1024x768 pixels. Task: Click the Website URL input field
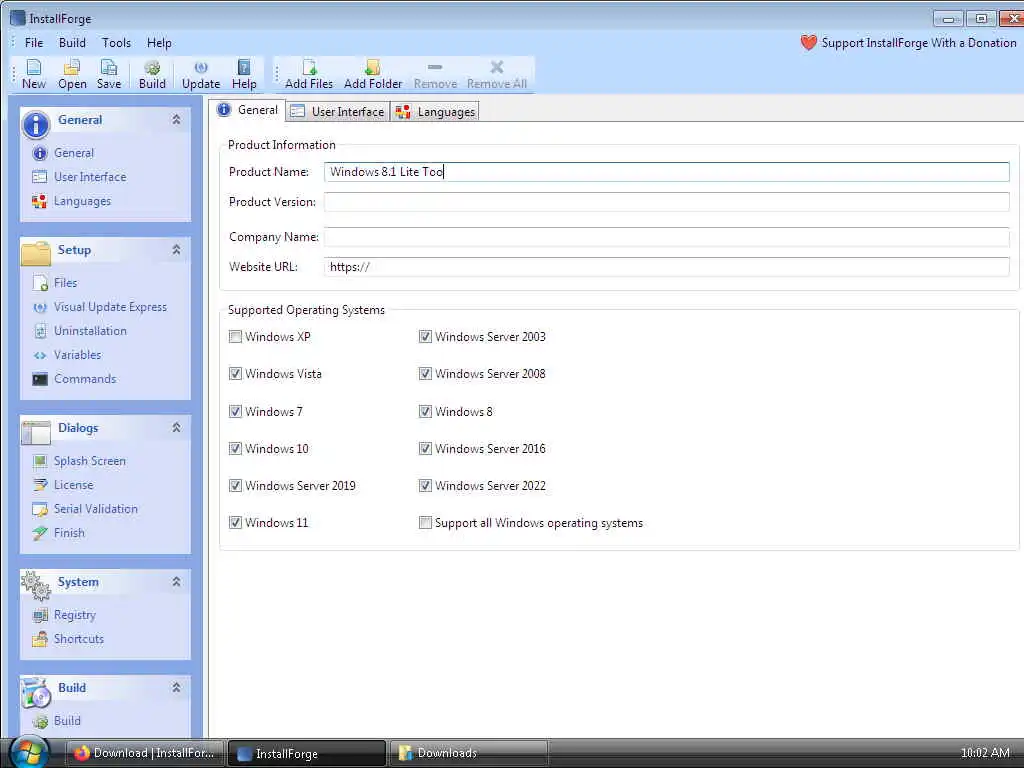(666, 267)
